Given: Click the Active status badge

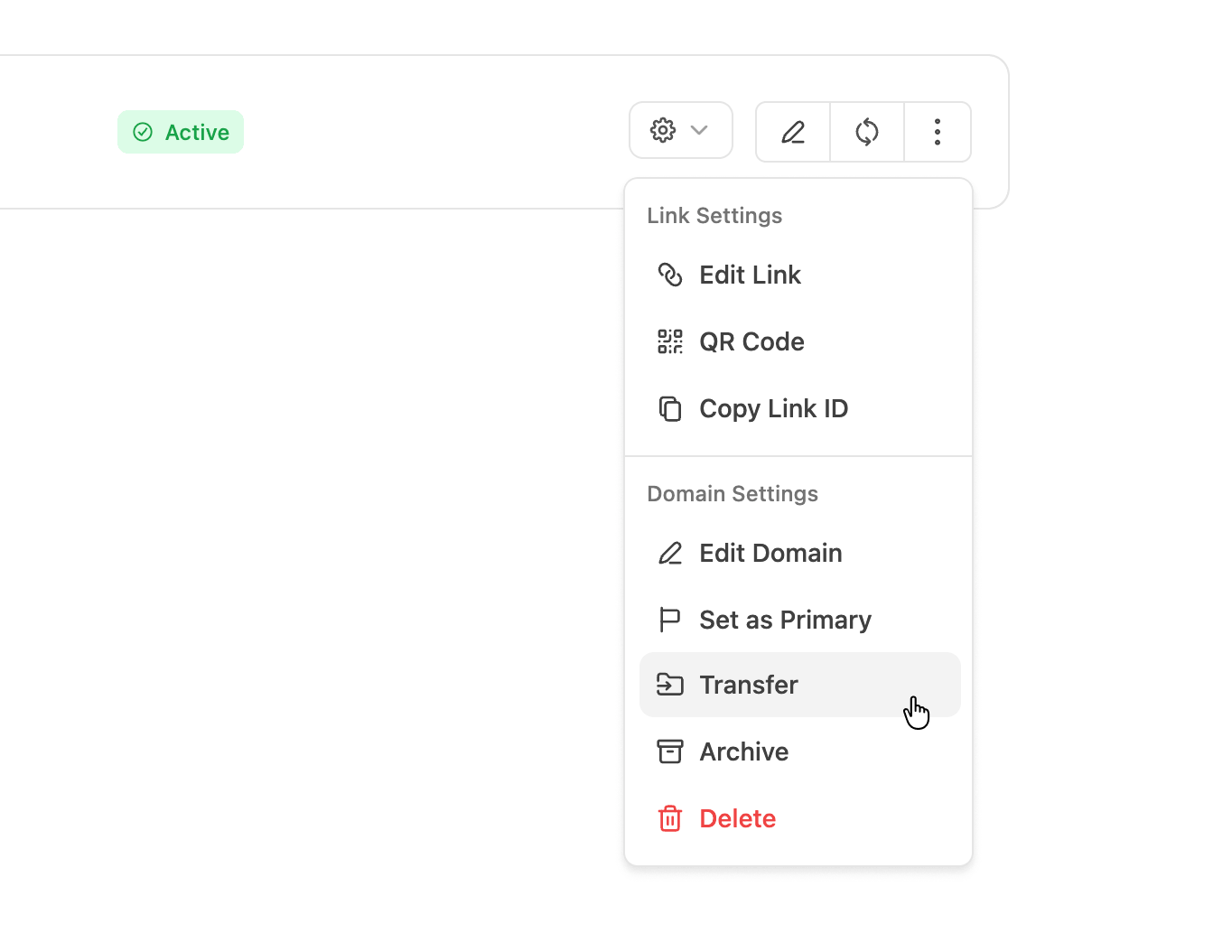Looking at the screenshot, I should point(181,132).
